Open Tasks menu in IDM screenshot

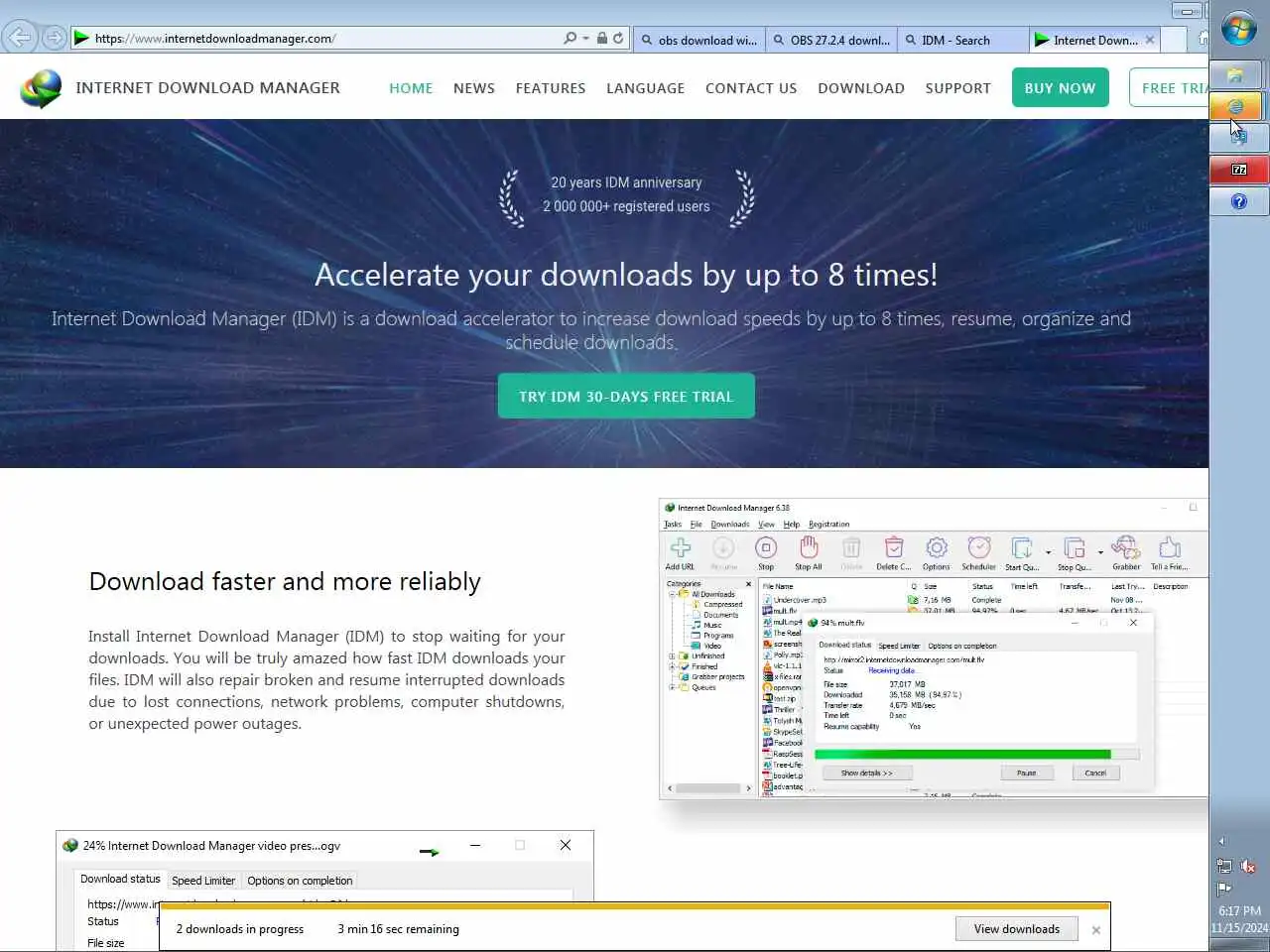point(673,525)
